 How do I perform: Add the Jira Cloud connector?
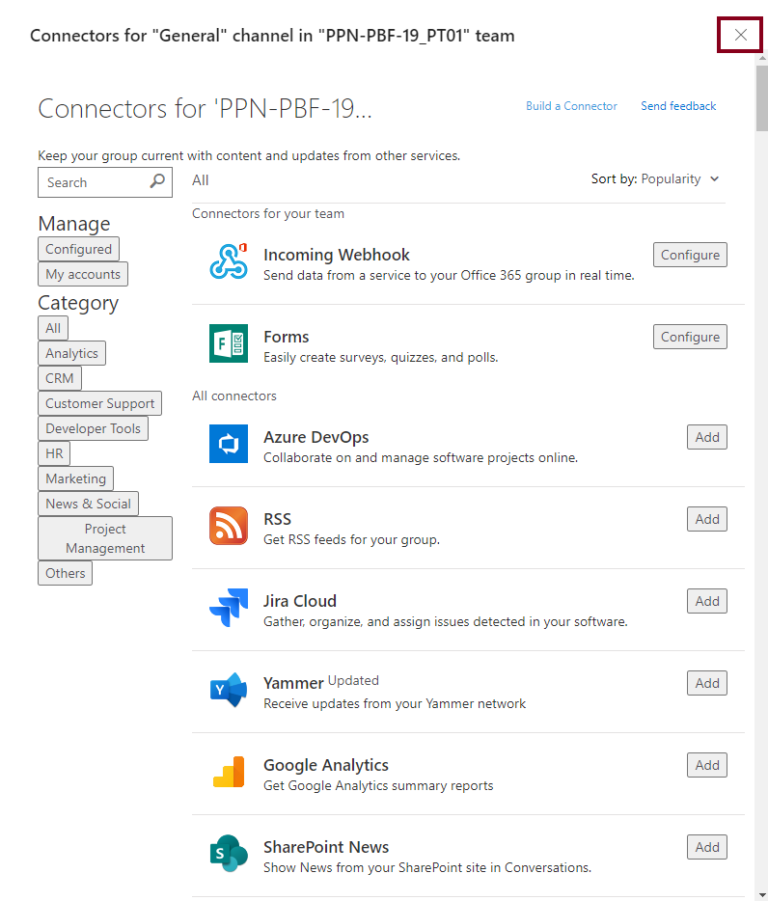(x=707, y=601)
